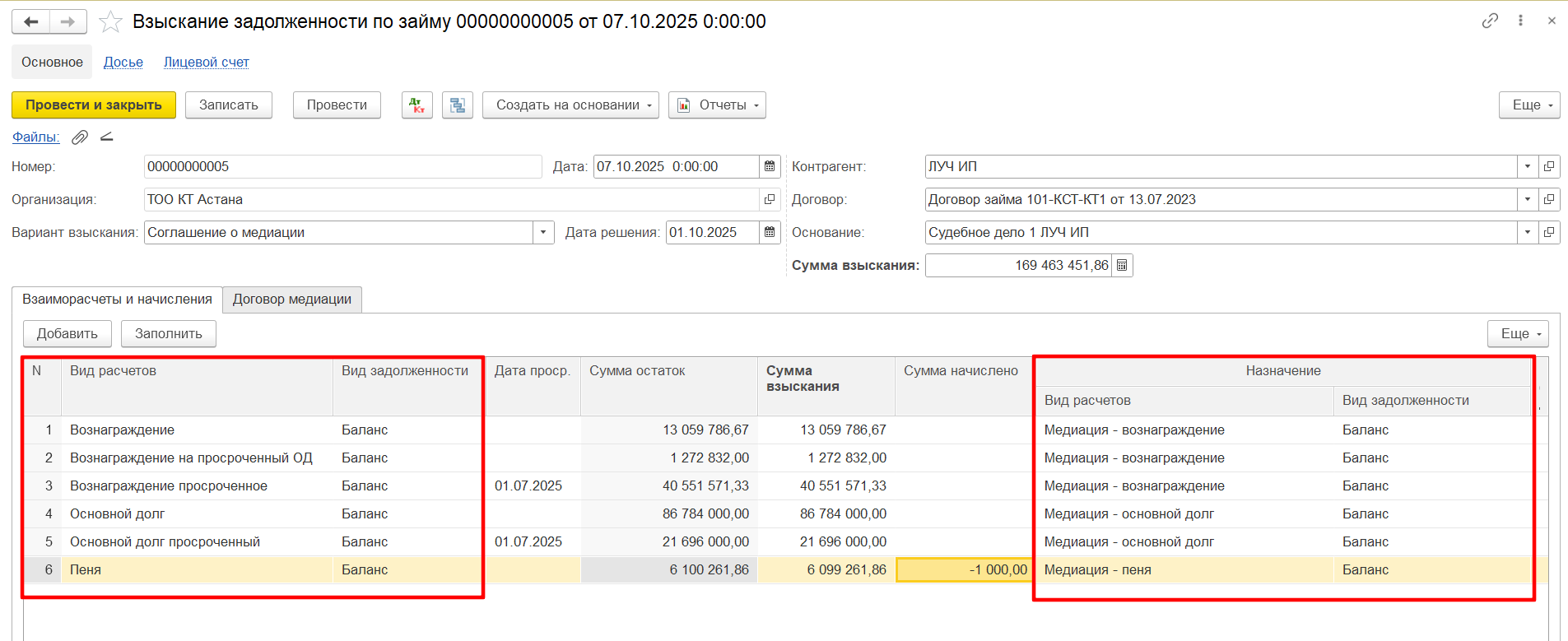Expand the Контрагент dropdown arrow

[1528, 166]
